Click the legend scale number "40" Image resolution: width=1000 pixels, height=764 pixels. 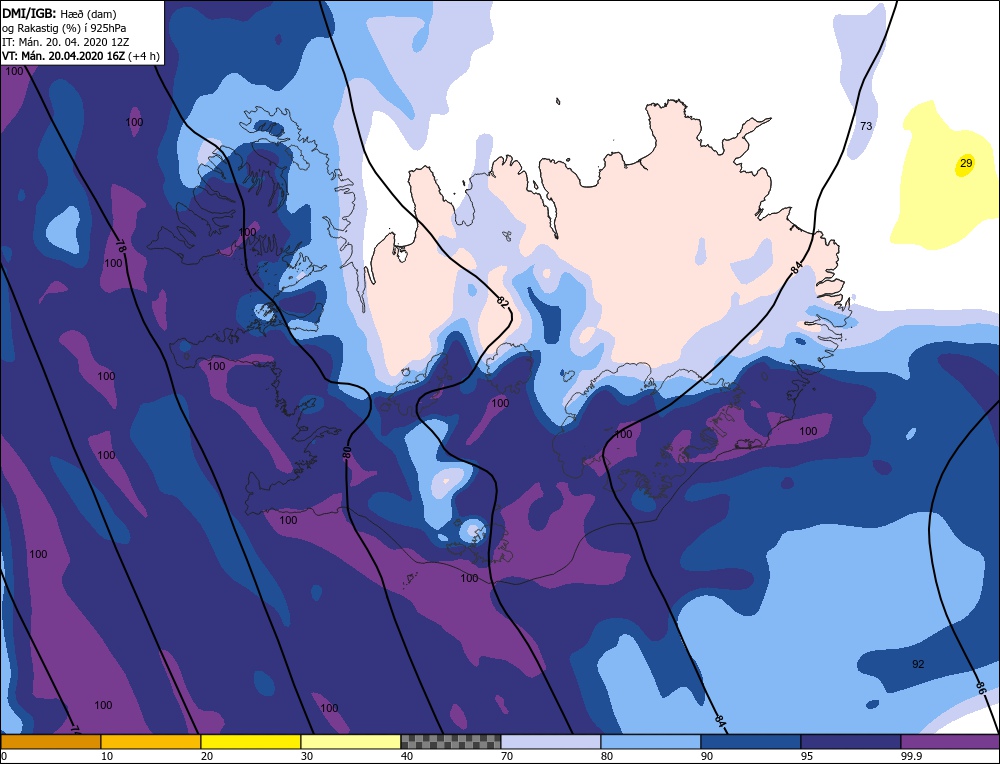click(407, 756)
